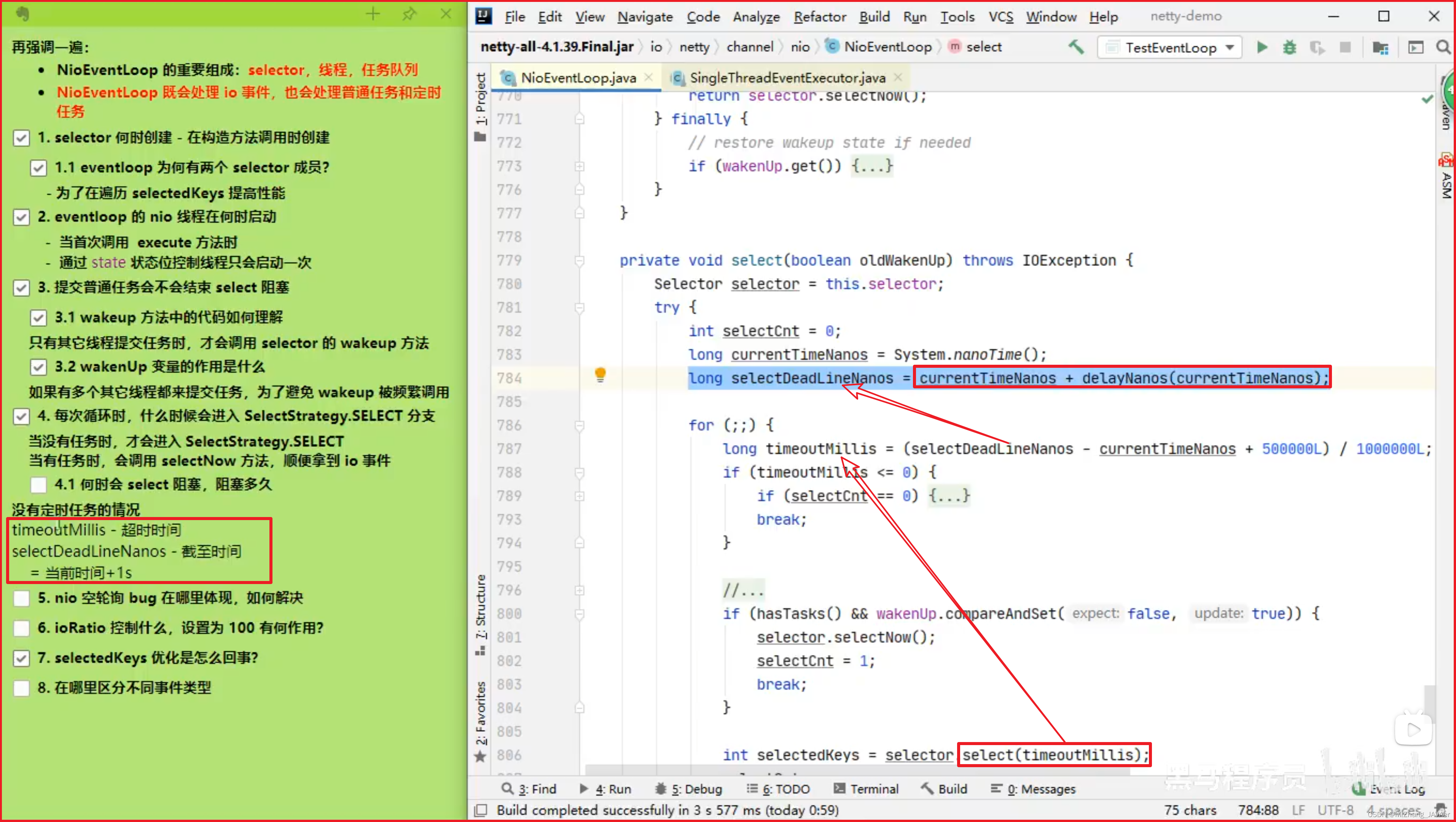Check '6. ioRatio 控制什么' checkbox
This screenshot has height=822, width=1456.
click(x=21, y=628)
